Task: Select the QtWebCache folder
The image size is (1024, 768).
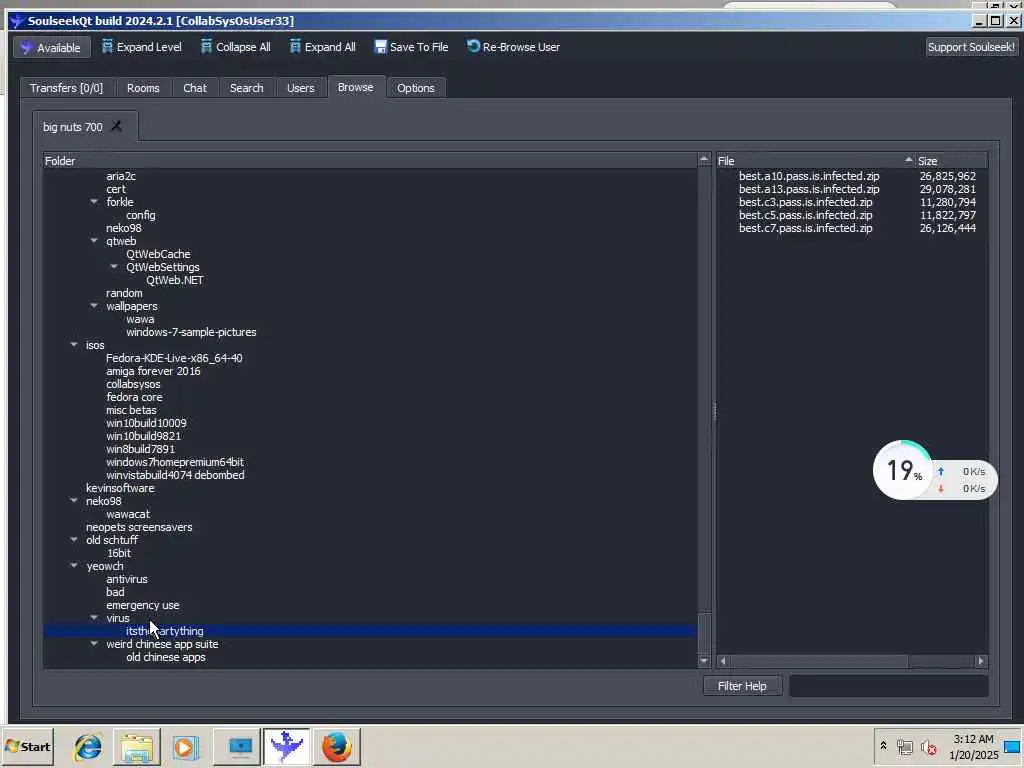Action: (158, 254)
